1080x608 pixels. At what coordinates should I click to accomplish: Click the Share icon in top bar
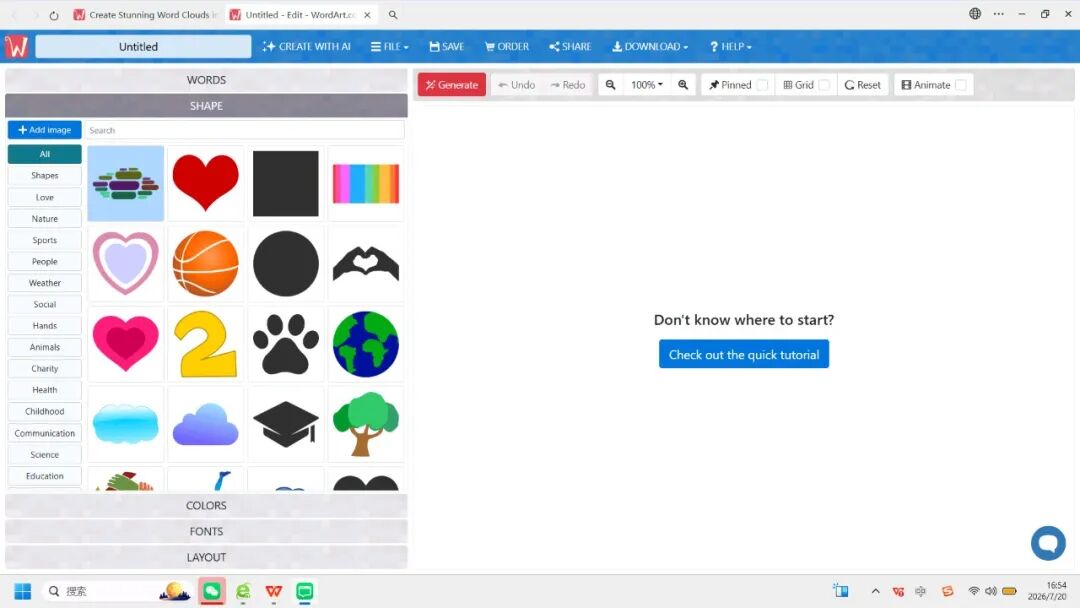point(554,47)
